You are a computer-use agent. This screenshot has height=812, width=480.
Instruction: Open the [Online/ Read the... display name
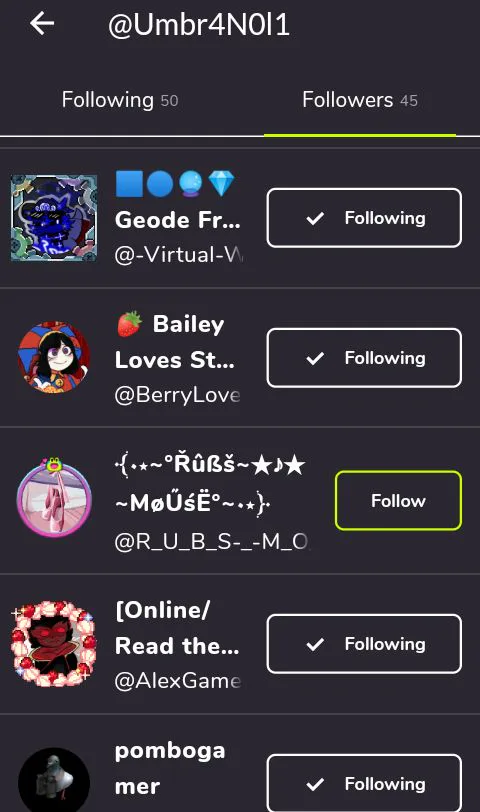[177, 628]
